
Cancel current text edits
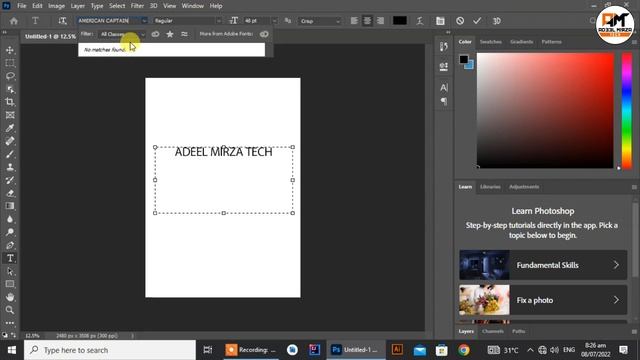tap(460, 21)
